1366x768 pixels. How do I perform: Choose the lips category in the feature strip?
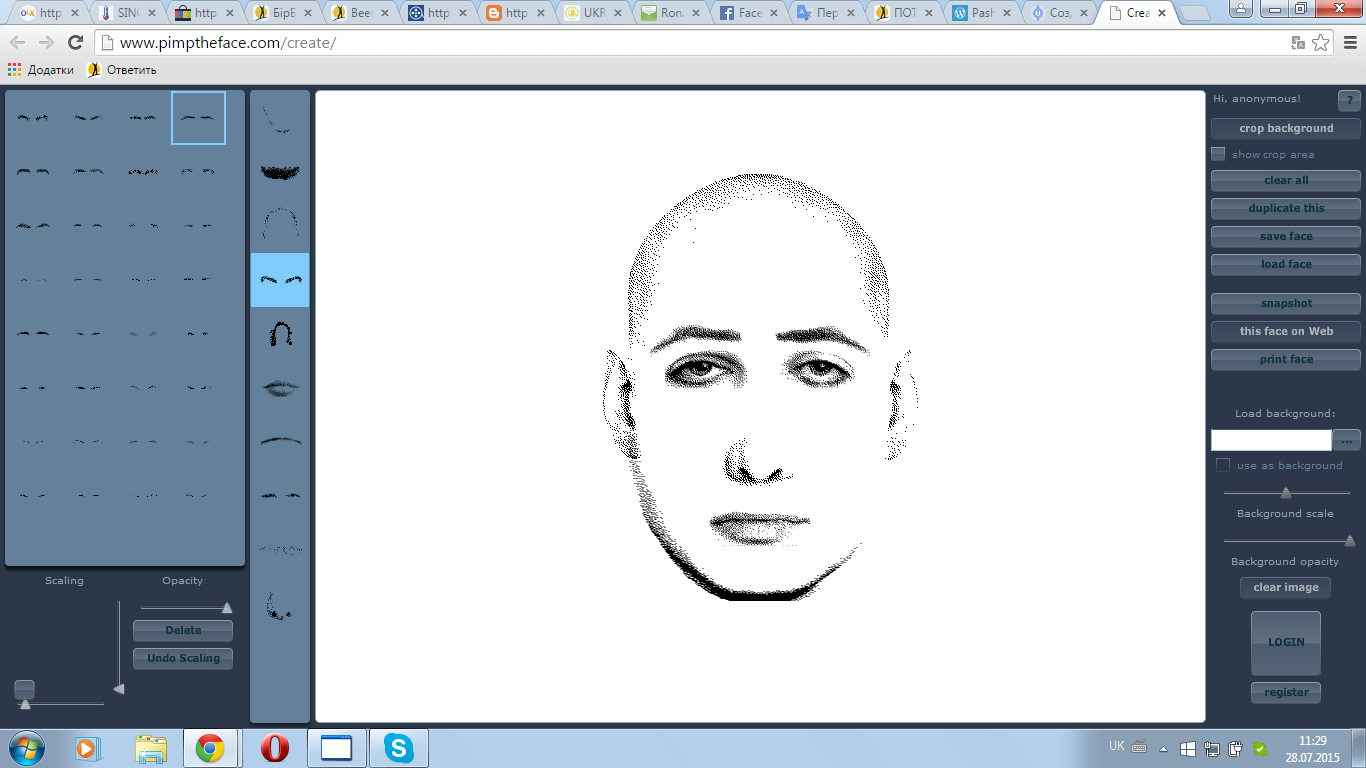[280, 388]
